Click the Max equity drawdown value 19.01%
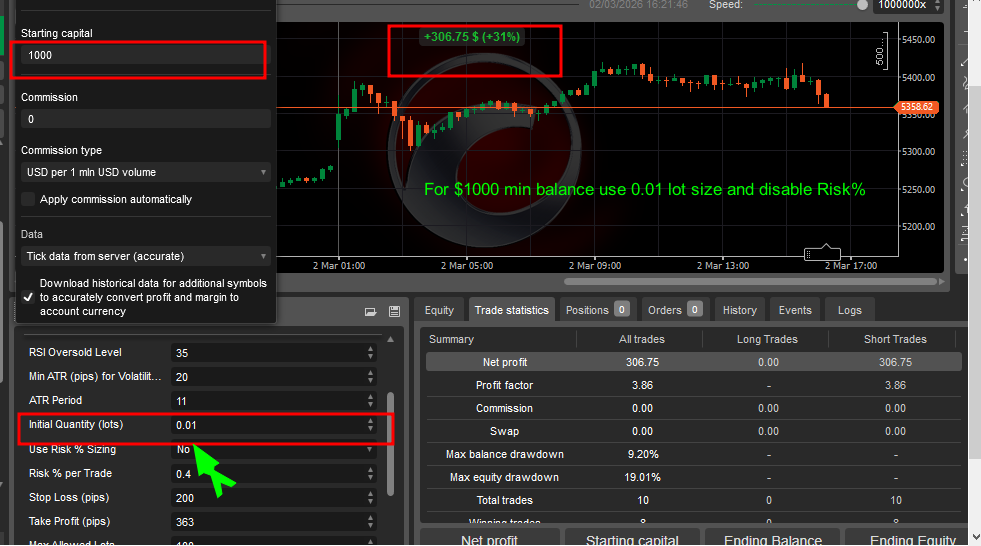Viewport: 981px width, 546px height. [643, 477]
